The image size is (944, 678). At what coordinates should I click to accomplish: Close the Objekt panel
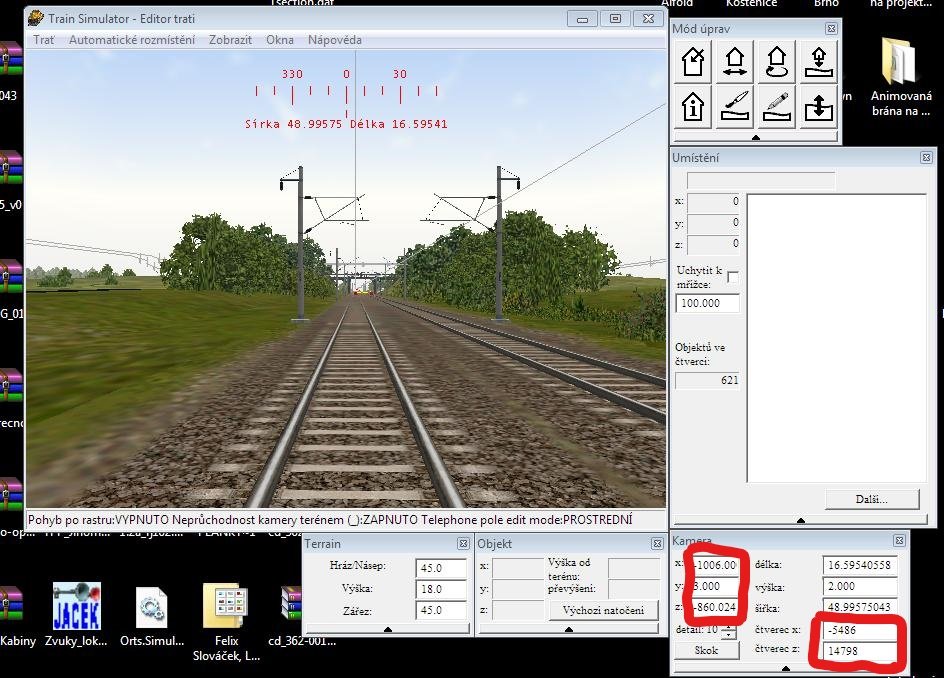(657, 544)
